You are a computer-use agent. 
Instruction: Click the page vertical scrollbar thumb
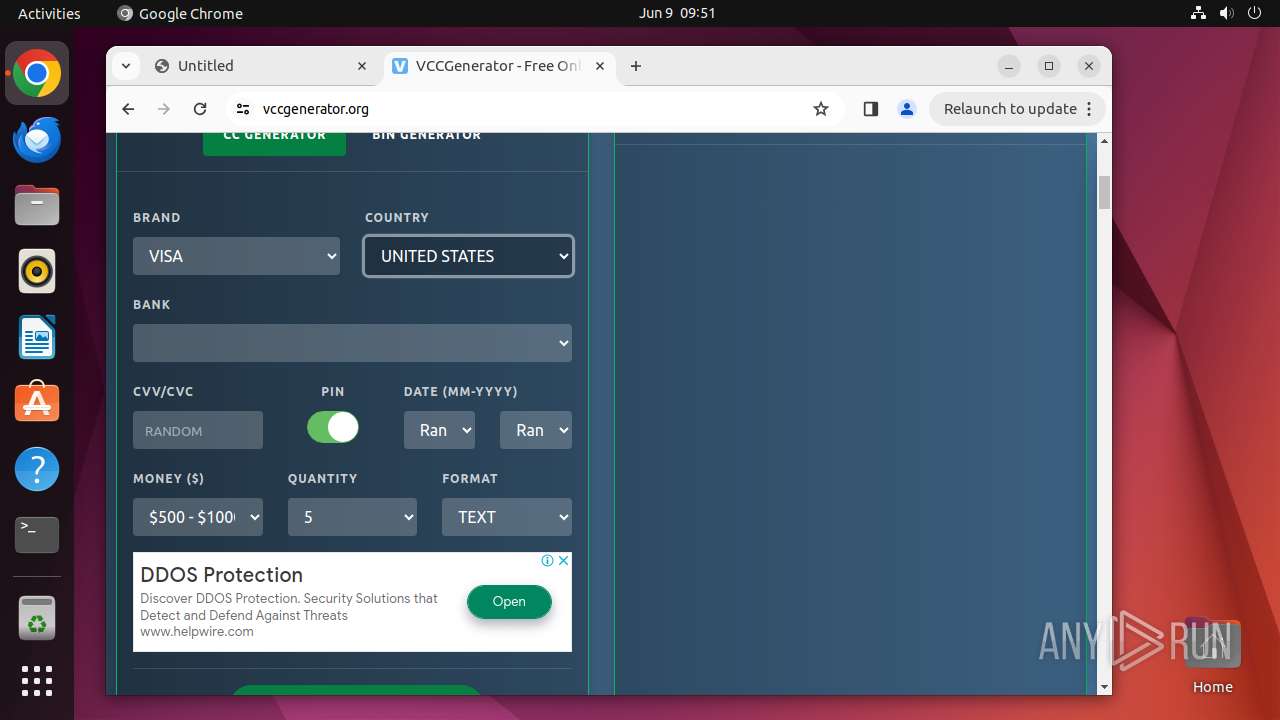pos(1104,192)
